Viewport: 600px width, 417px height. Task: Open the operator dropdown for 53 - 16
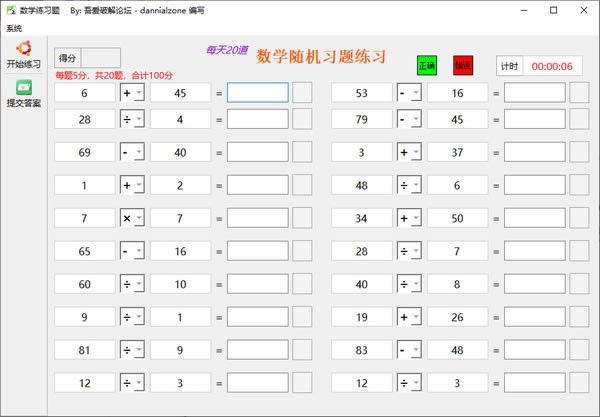tap(409, 93)
